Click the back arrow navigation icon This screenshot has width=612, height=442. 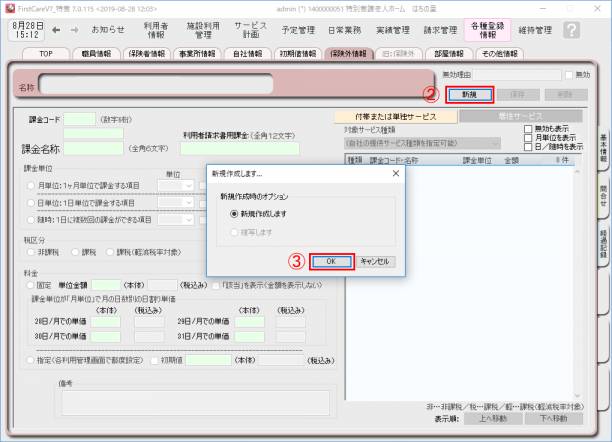click(55, 30)
